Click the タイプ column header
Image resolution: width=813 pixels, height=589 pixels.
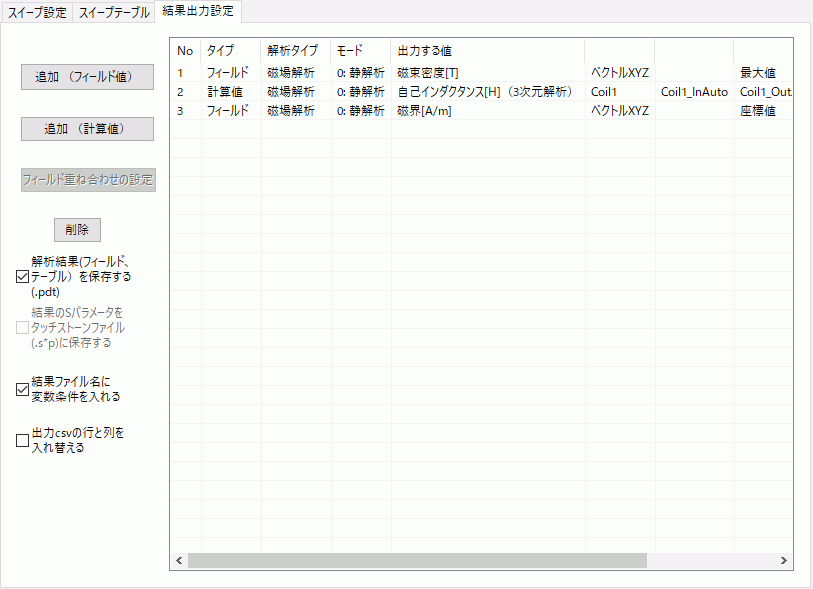pos(220,50)
